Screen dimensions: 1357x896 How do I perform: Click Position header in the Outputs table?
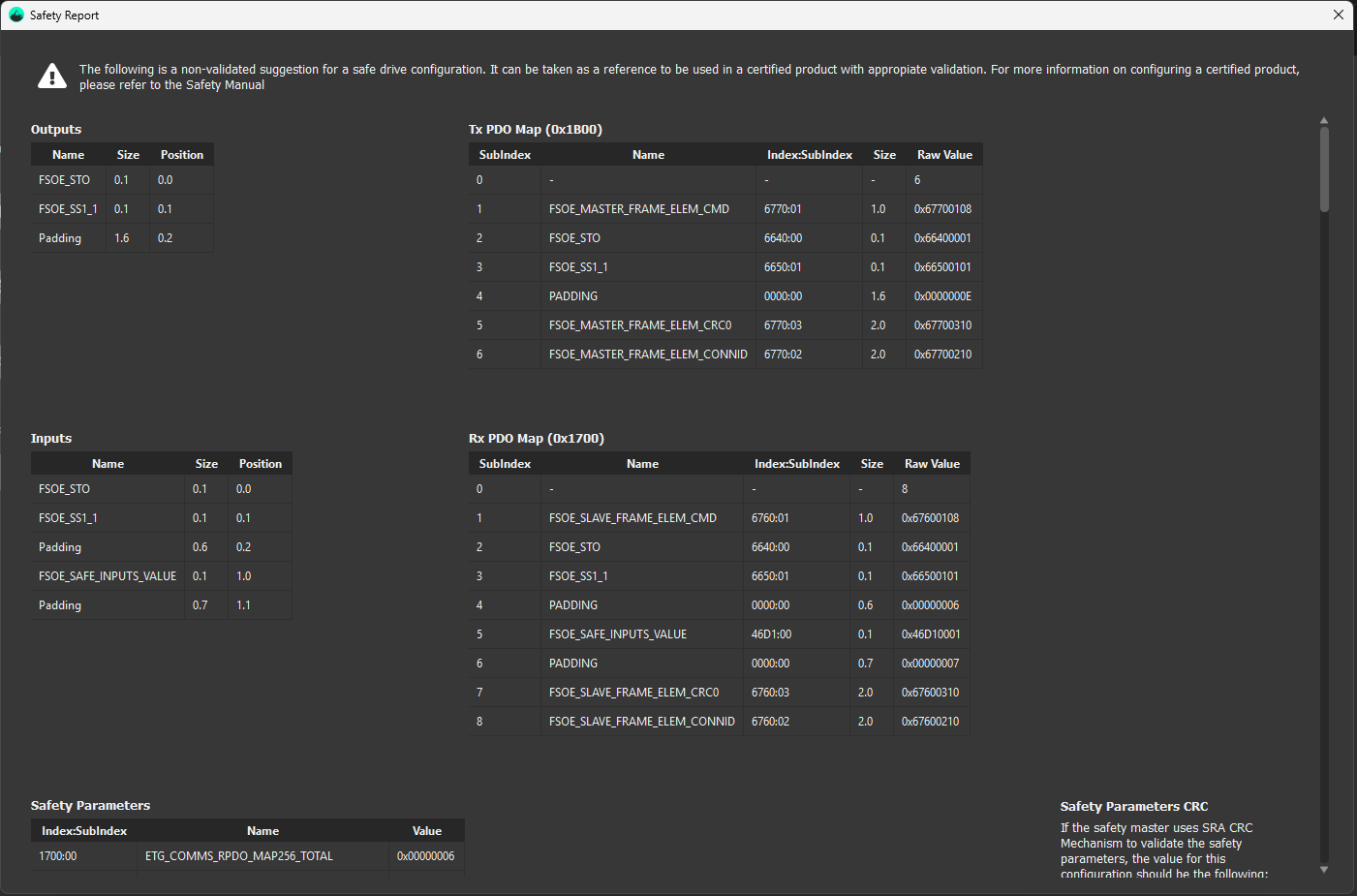[x=181, y=155]
